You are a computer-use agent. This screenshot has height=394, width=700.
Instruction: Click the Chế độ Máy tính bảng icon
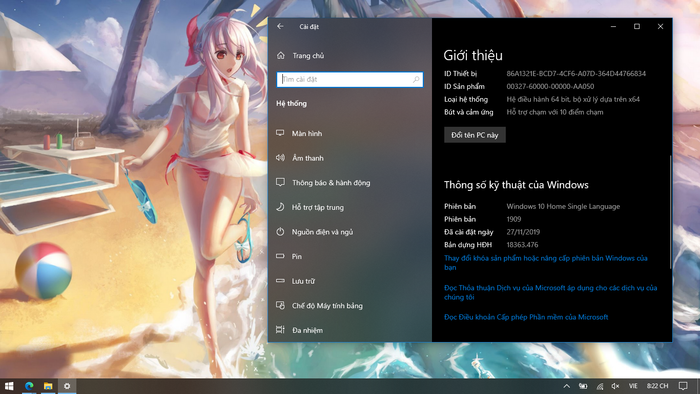[x=280, y=305]
